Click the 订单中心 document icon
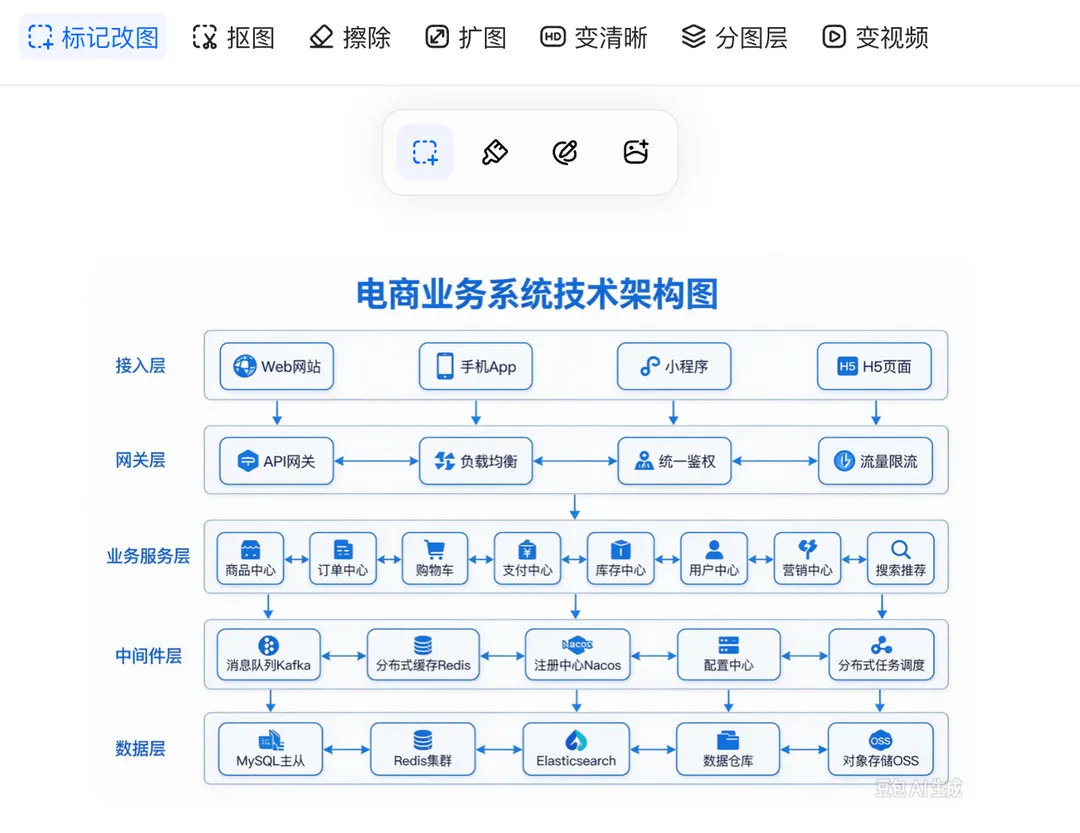Image resolution: width=1080 pixels, height=833 pixels. [x=343, y=549]
